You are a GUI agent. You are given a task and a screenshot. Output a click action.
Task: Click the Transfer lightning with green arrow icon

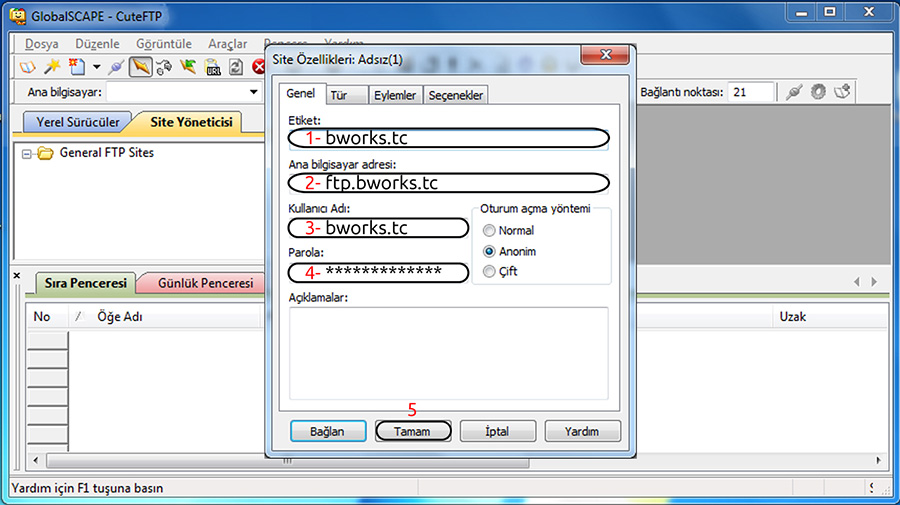188,67
